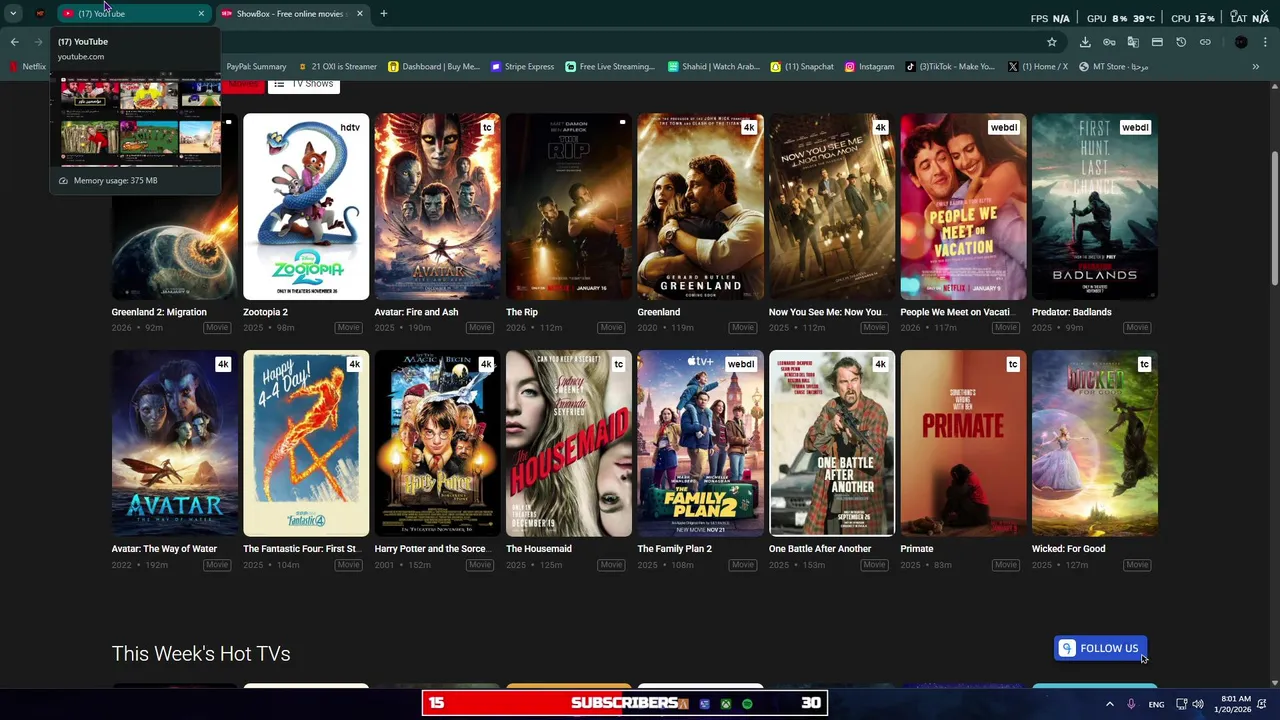Click the Avatar: The Way of Water title

[x=164, y=549]
